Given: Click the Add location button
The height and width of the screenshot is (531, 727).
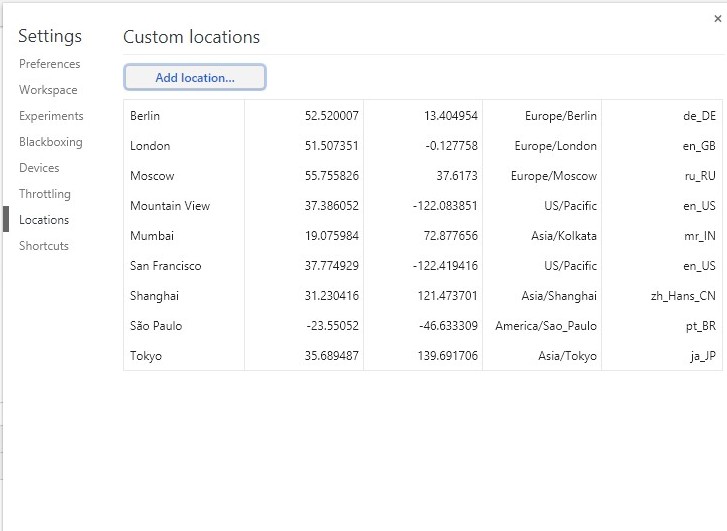Looking at the screenshot, I should tap(195, 77).
